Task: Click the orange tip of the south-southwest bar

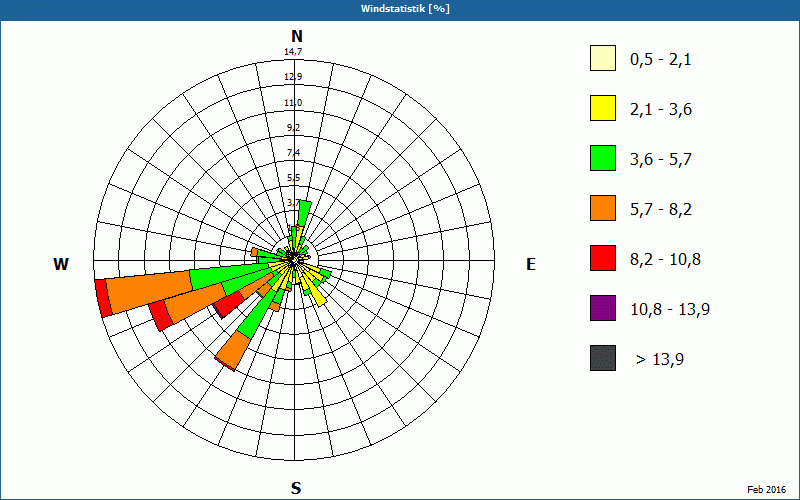Action: [234, 350]
